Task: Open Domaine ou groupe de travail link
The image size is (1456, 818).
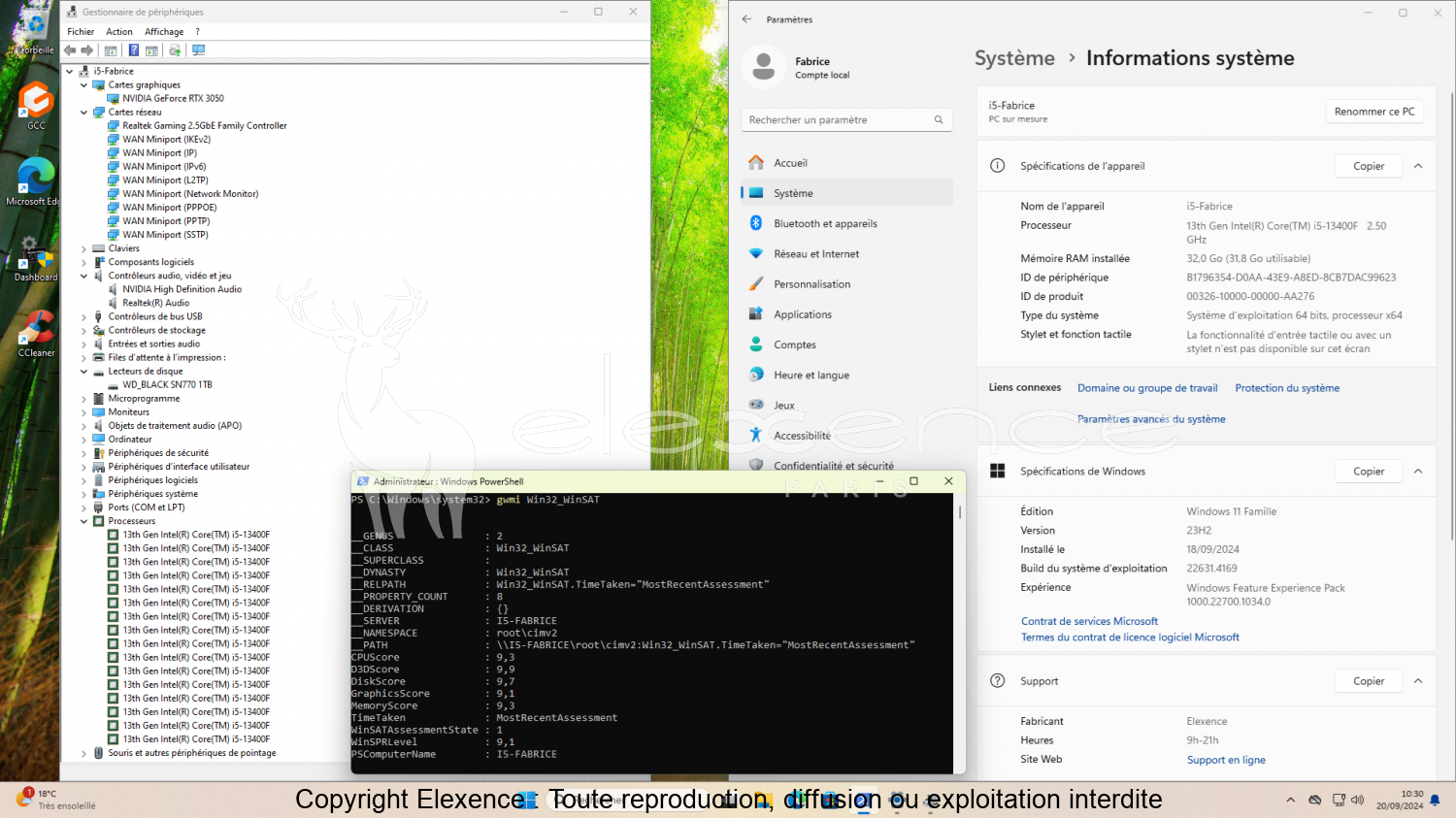Action: (1147, 388)
